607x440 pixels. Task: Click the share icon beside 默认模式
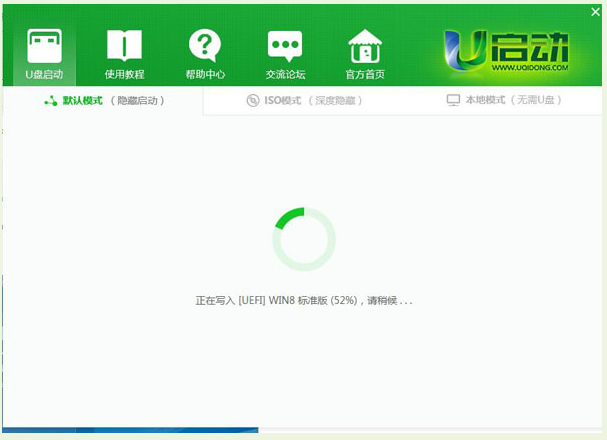click(x=51, y=101)
